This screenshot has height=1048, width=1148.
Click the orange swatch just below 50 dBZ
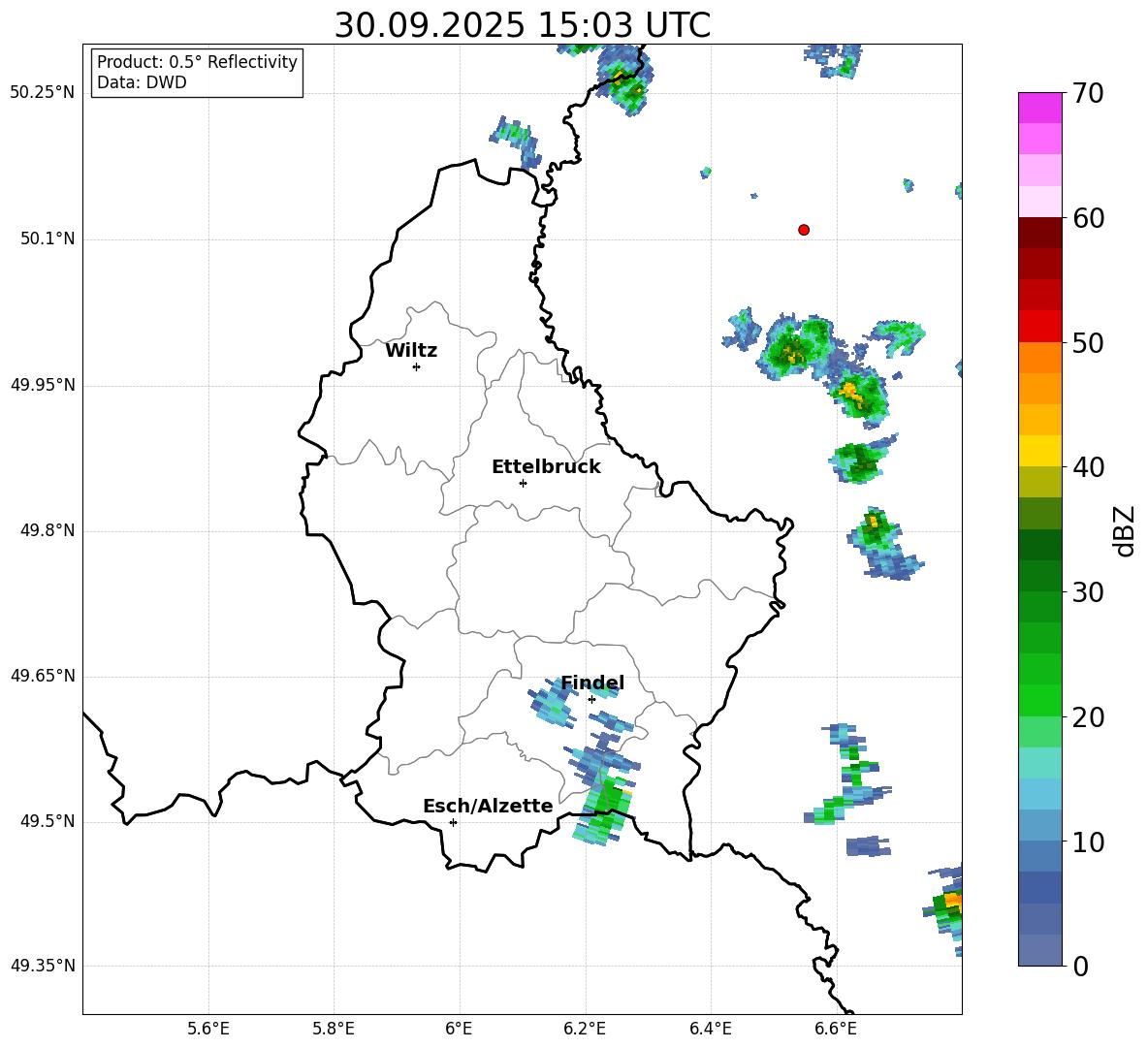click(1039, 357)
